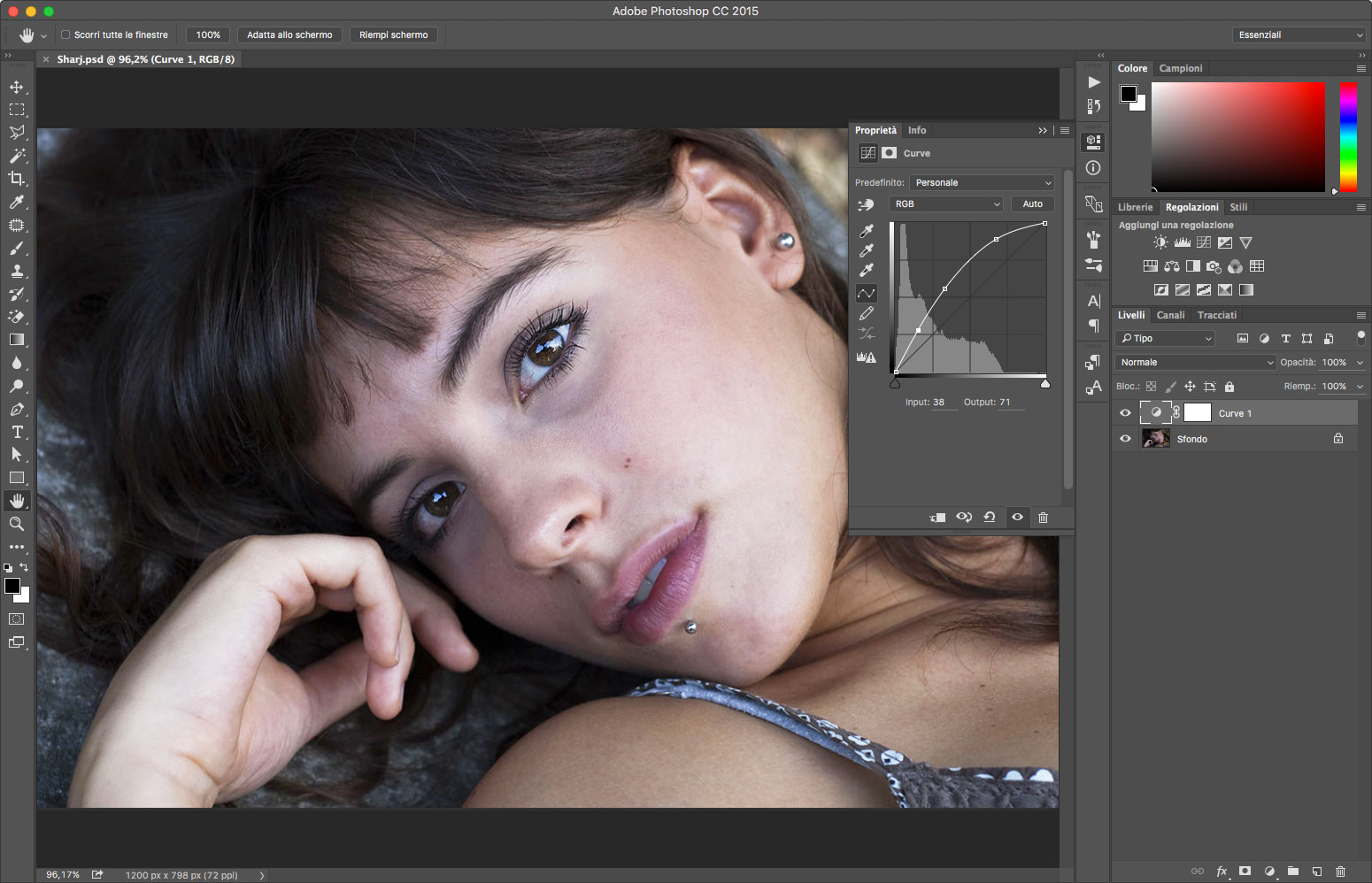
Task: Select the Eyedropper tool in left toolbar
Action: (17, 202)
